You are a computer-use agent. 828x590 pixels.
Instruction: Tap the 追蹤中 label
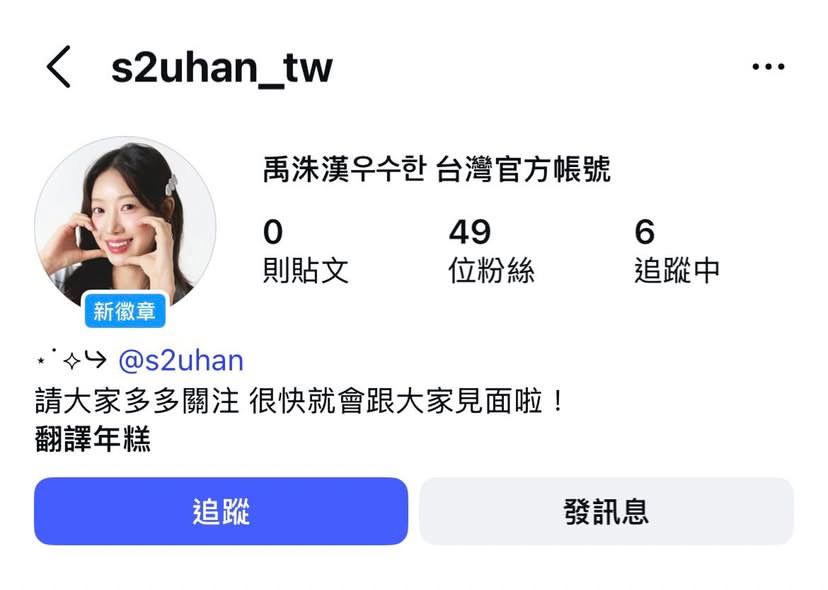677,270
